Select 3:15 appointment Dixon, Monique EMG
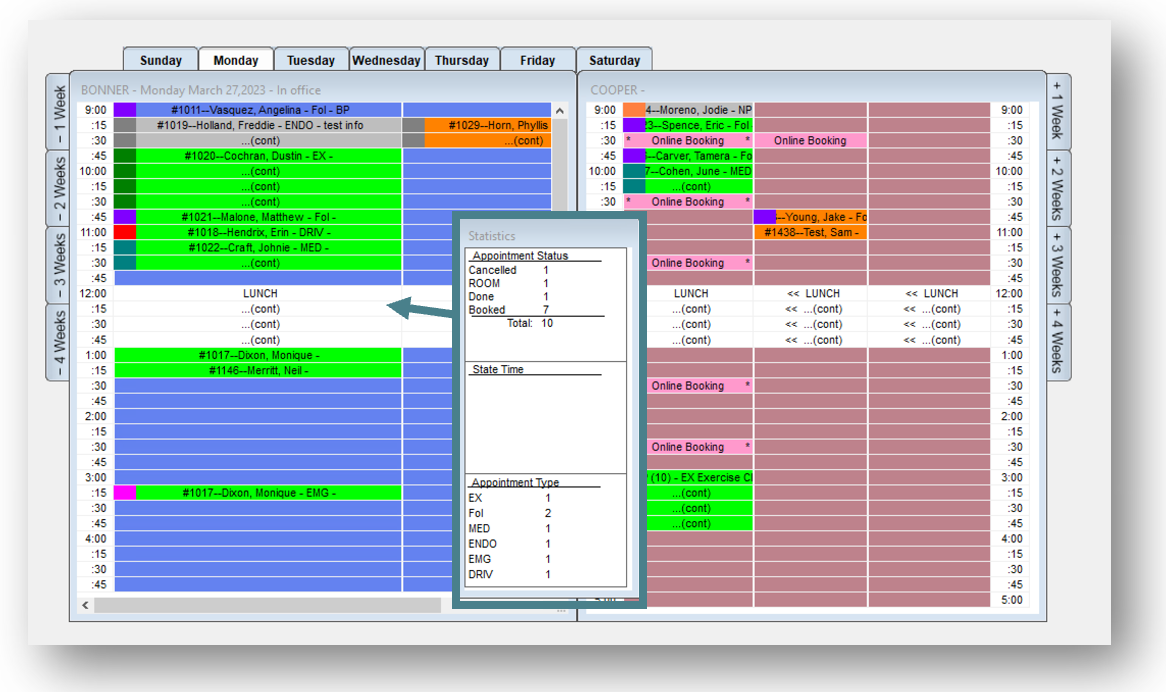The height and width of the screenshot is (692, 1166). 258,493
